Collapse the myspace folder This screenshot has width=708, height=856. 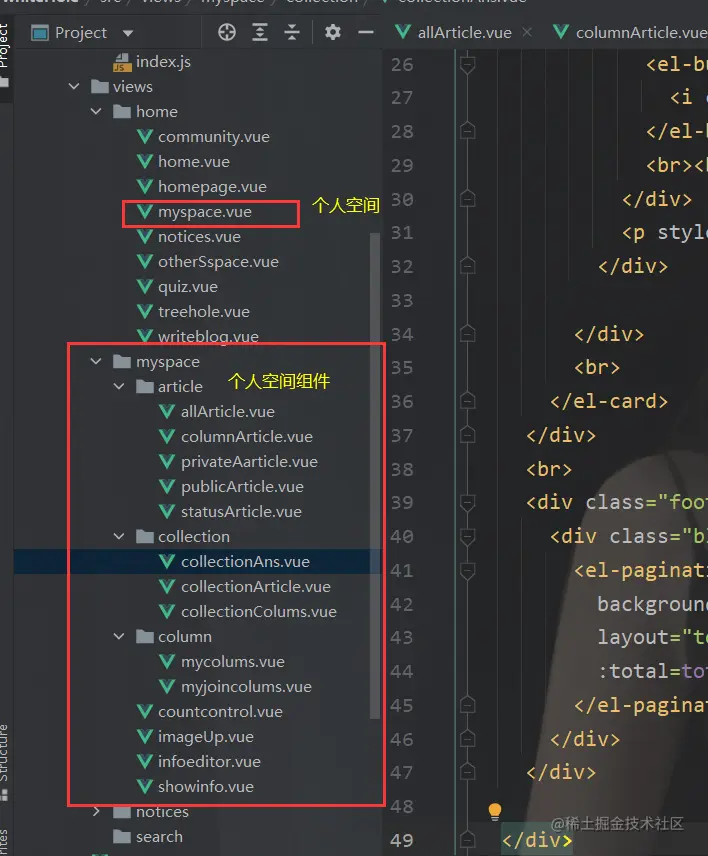pyautogui.click(x=96, y=361)
